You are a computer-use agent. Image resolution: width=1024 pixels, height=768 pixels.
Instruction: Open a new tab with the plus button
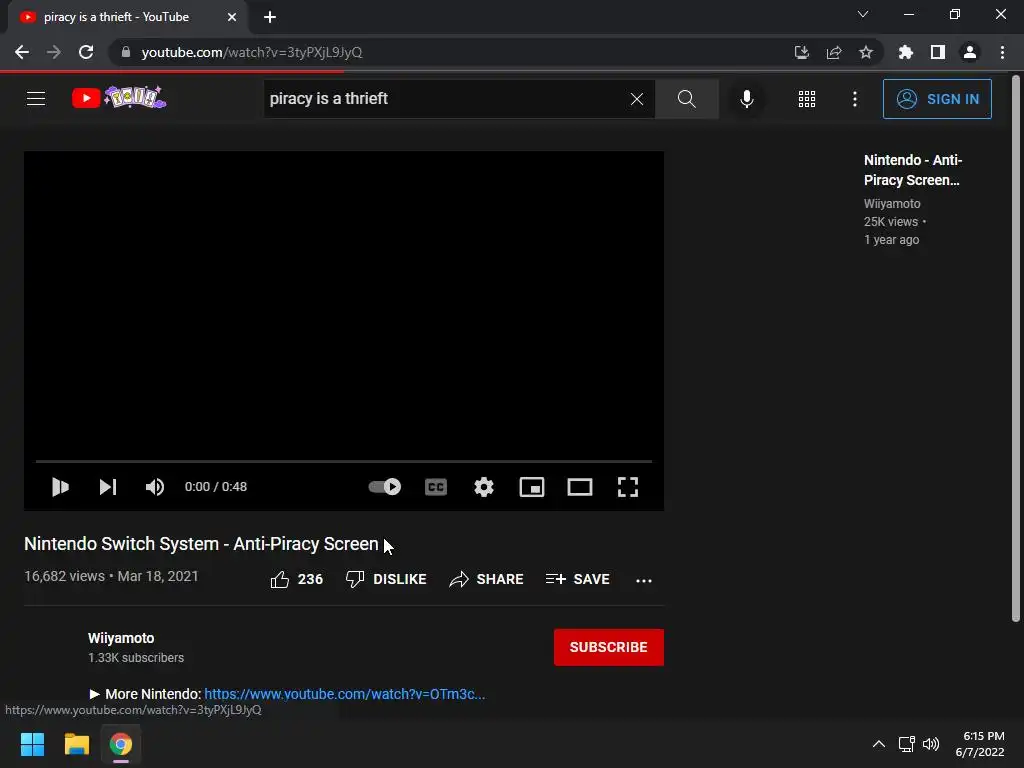click(x=270, y=17)
